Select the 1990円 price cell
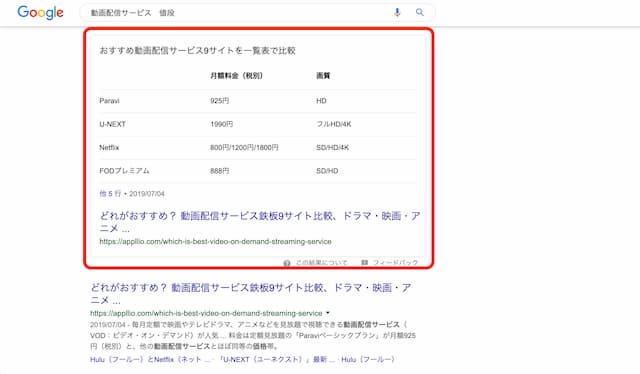 (x=222, y=124)
